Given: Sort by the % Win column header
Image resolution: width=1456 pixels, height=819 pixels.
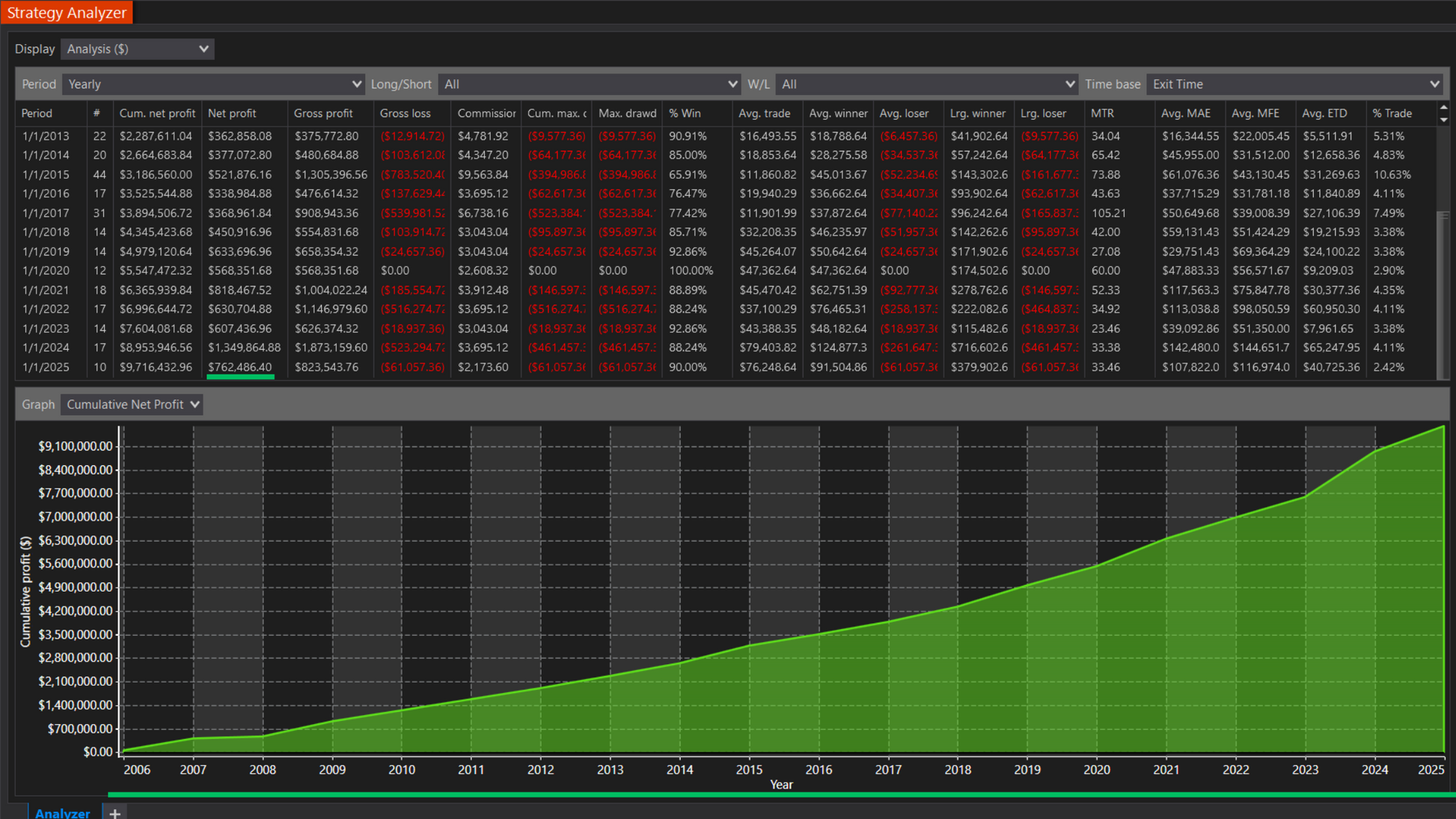Looking at the screenshot, I should point(685,114).
